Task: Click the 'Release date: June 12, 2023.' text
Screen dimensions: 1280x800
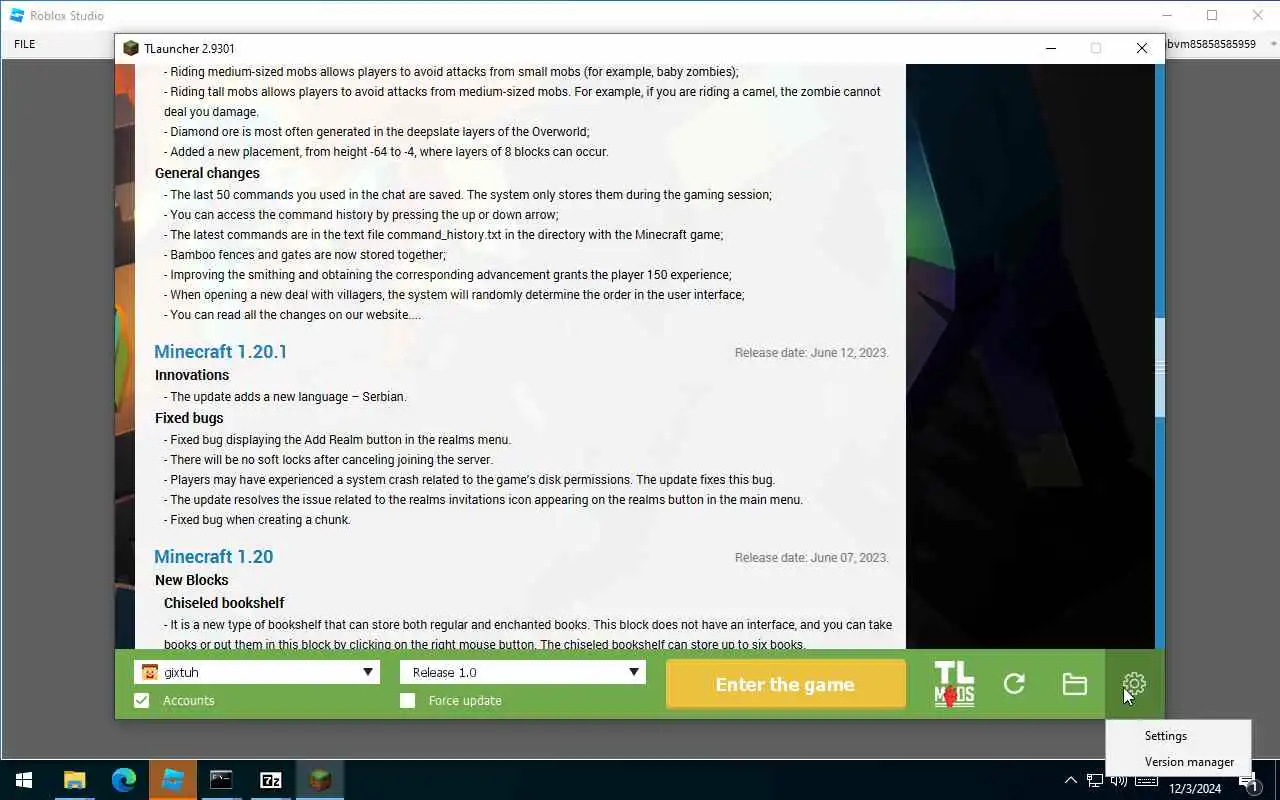Action: [x=811, y=353]
